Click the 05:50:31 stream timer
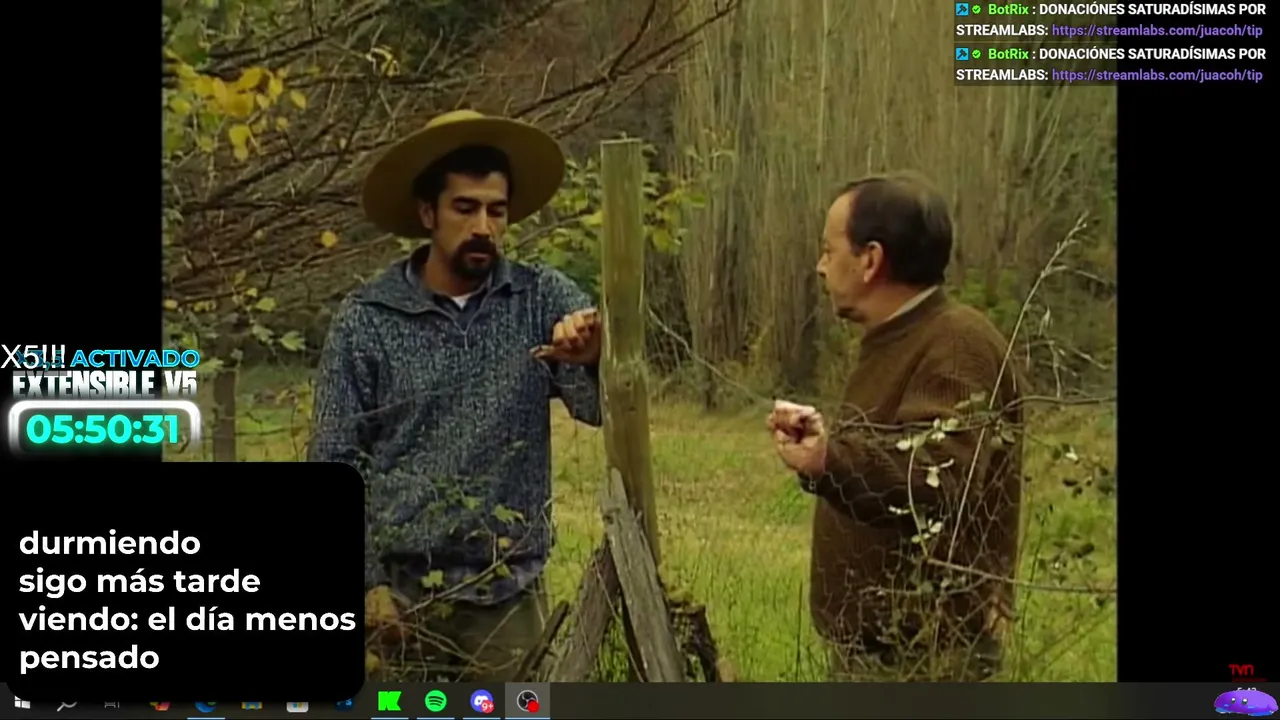This screenshot has width=1280, height=720. (x=103, y=429)
